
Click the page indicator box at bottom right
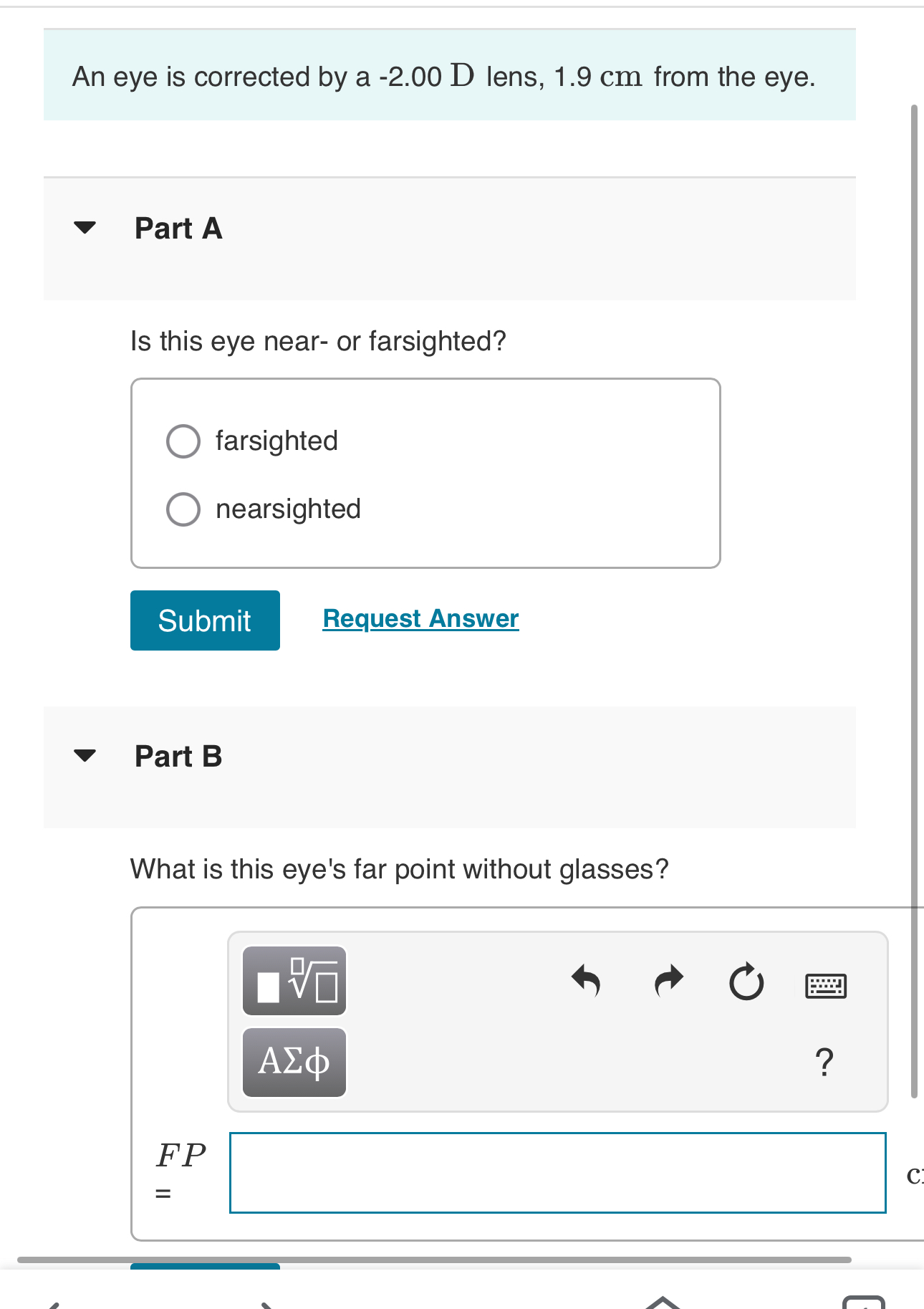863,1303
